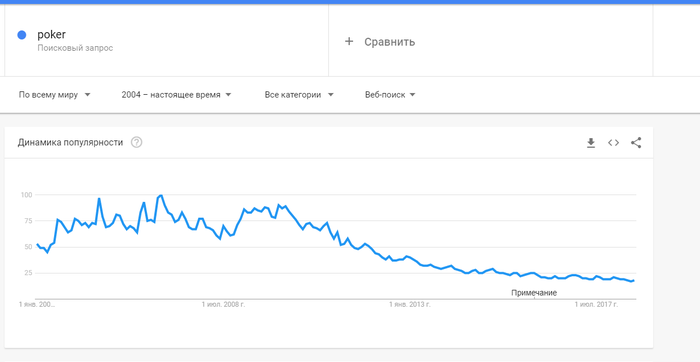The height and width of the screenshot is (362, 700).
Task: Open the Все категории dropdown
Action: [x=299, y=95]
